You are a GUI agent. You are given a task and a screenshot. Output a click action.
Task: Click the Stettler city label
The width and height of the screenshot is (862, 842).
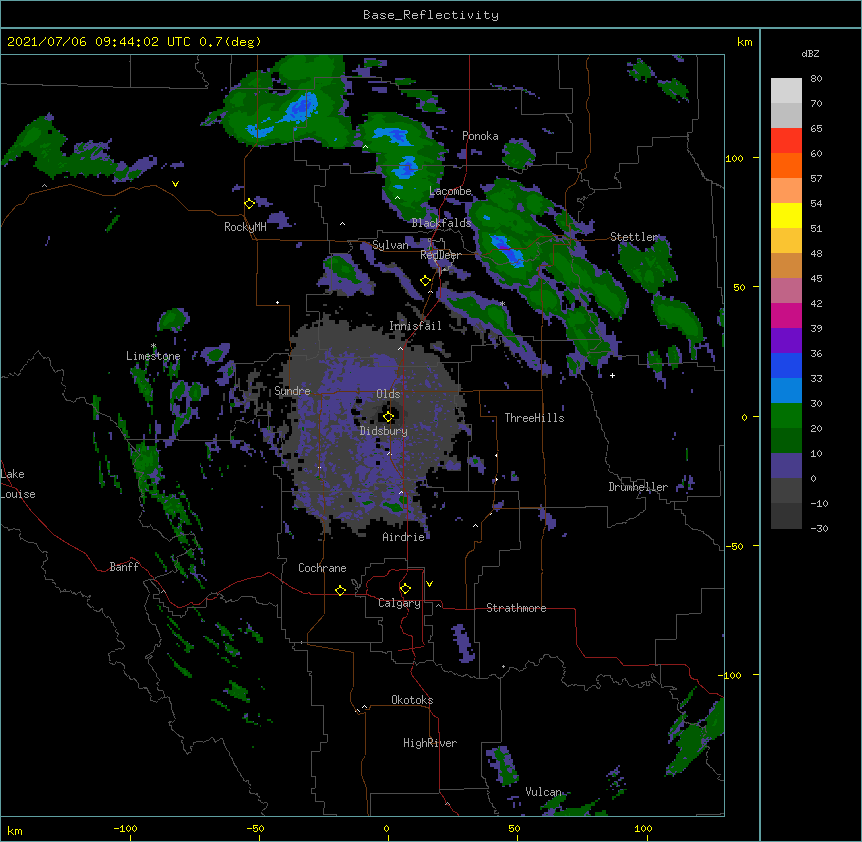[634, 237]
